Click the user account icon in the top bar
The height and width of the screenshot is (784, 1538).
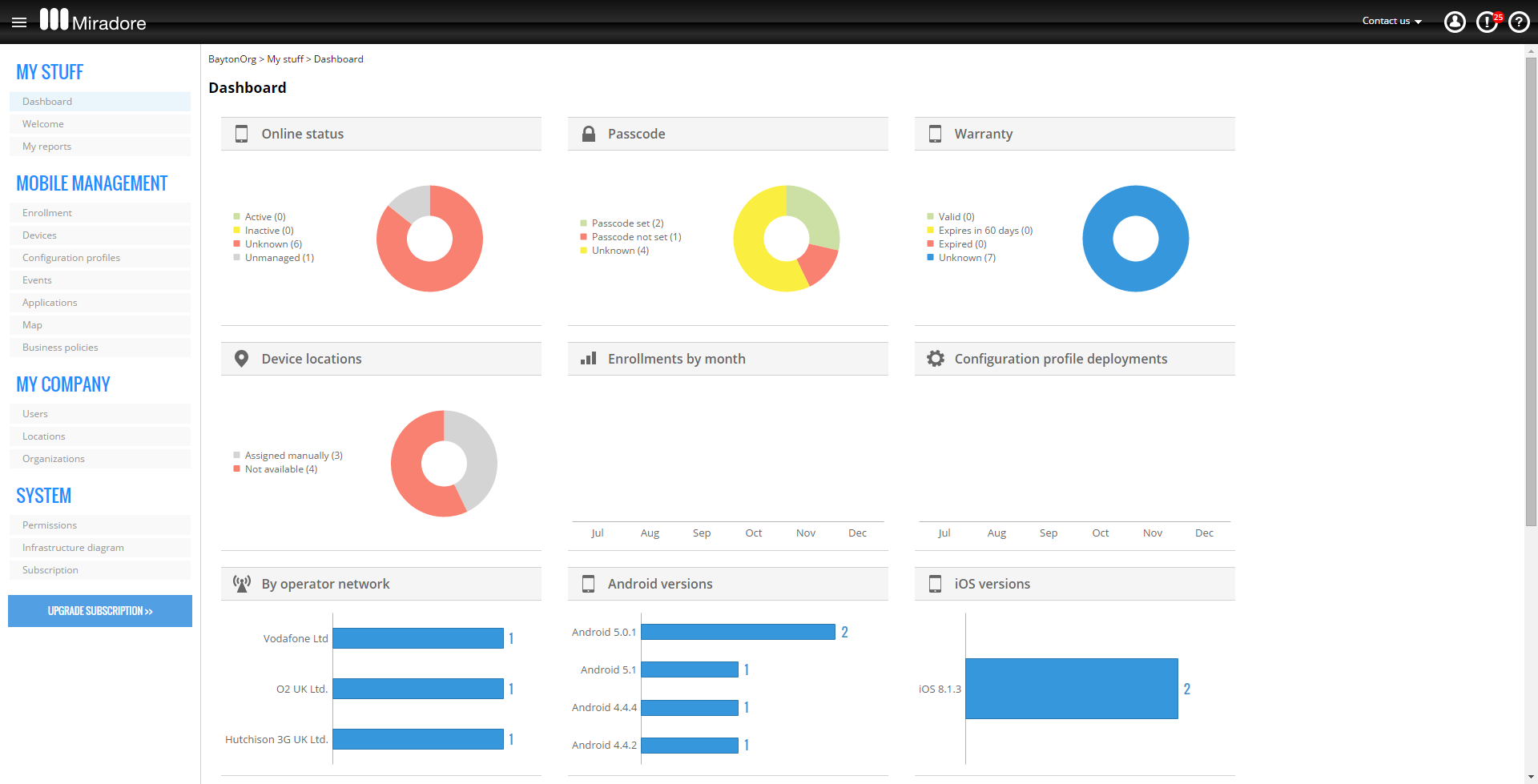coord(1455,22)
